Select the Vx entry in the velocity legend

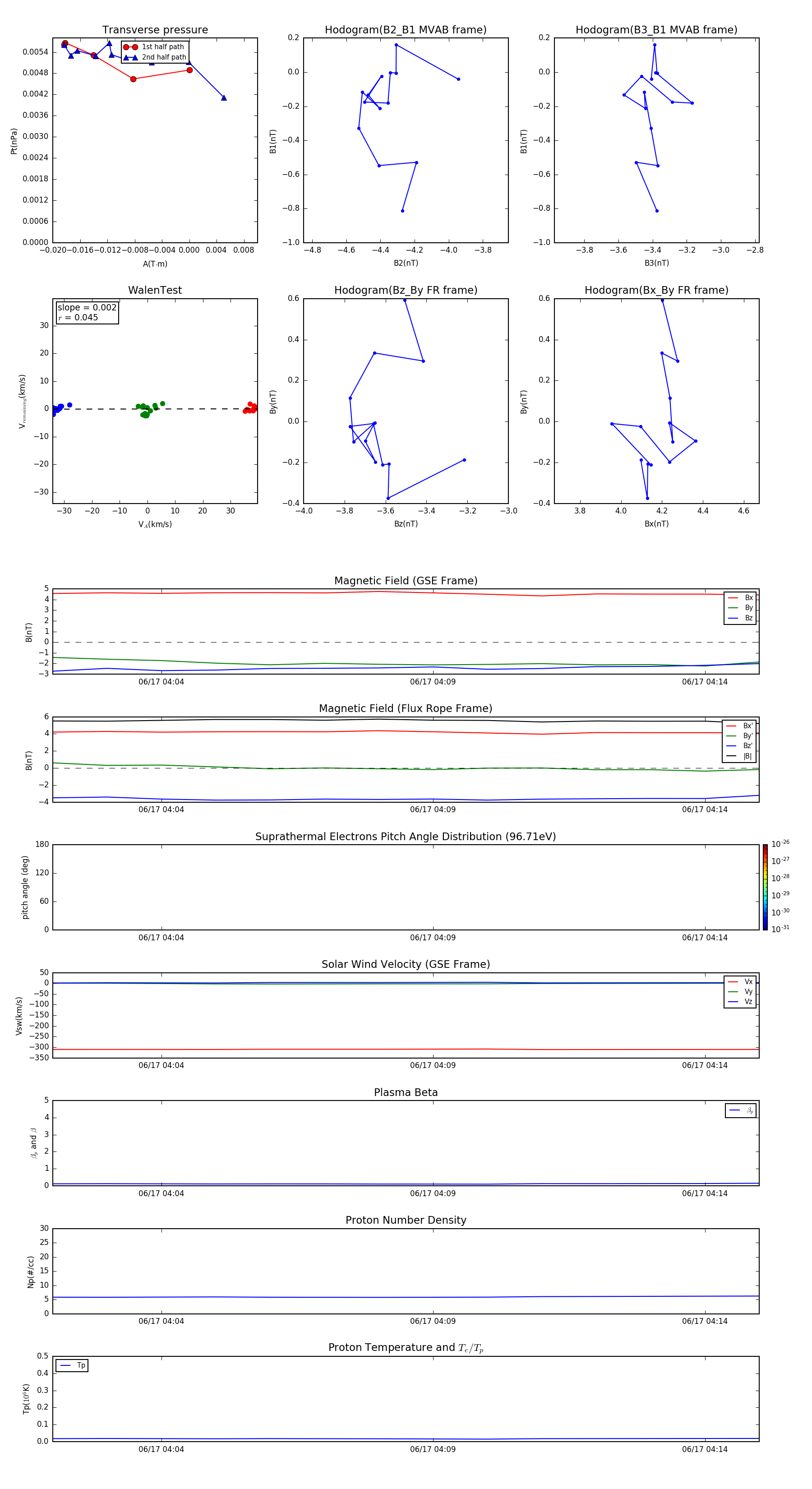(x=740, y=981)
